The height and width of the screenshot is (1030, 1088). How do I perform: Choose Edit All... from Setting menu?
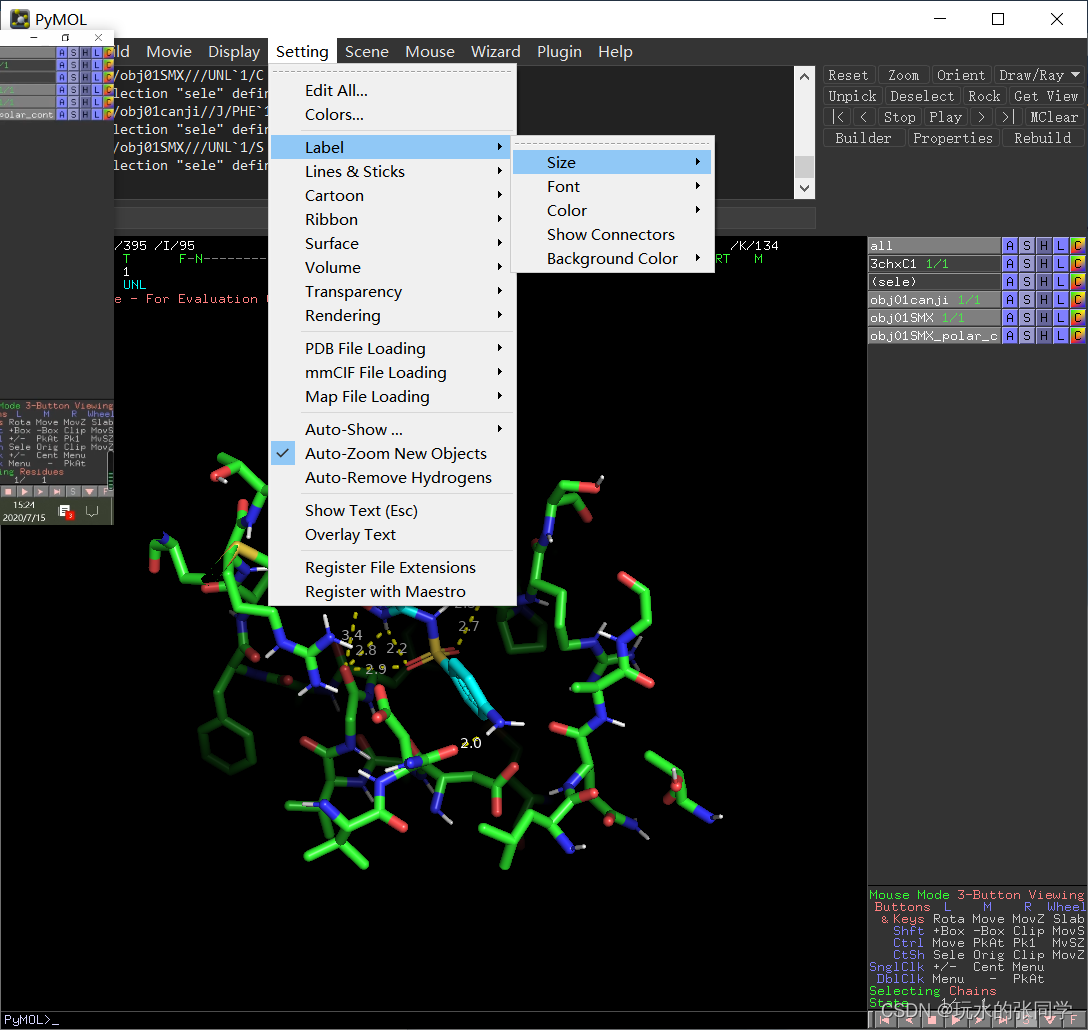(x=392, y=91)
